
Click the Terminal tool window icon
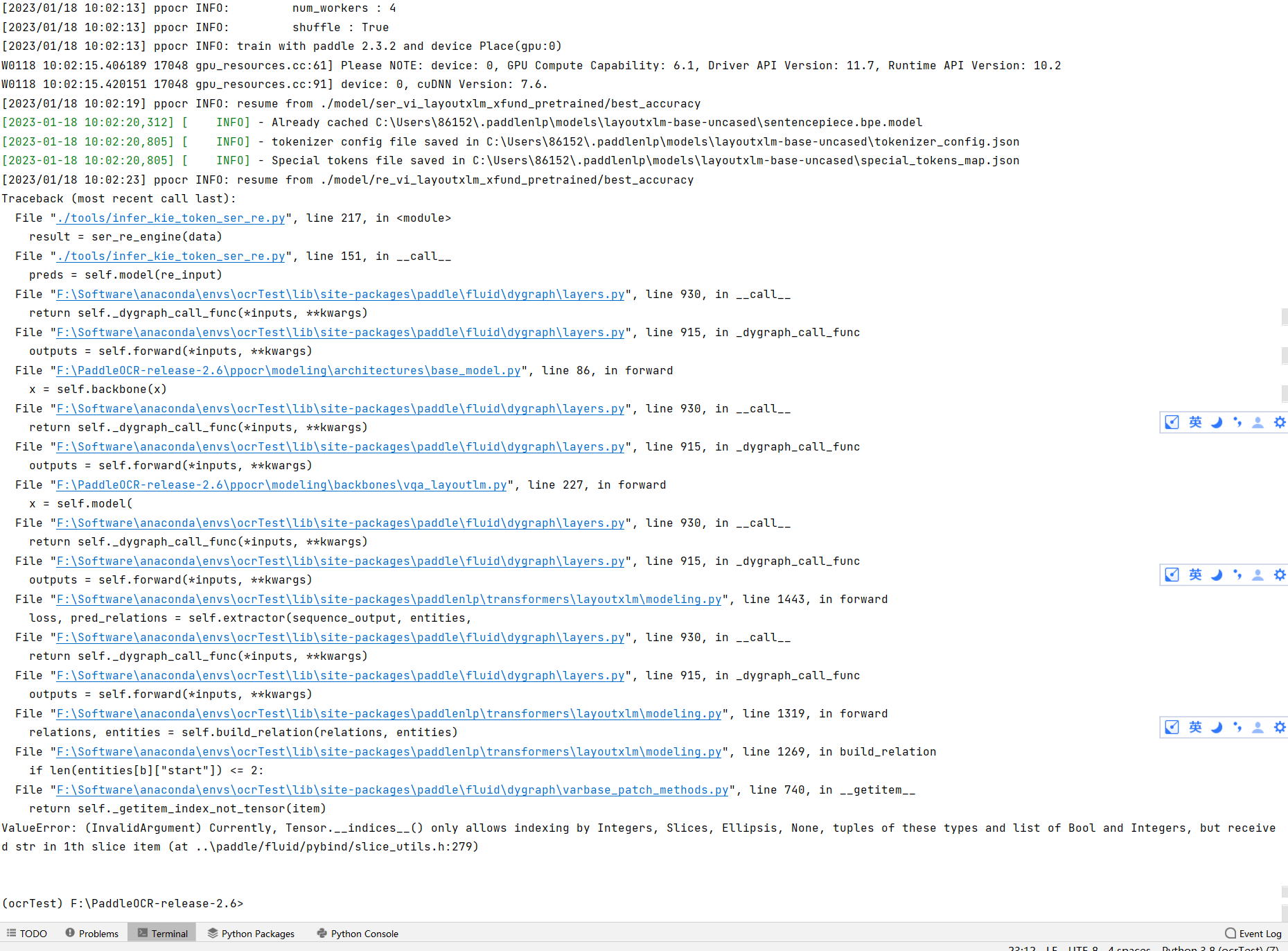142,932
